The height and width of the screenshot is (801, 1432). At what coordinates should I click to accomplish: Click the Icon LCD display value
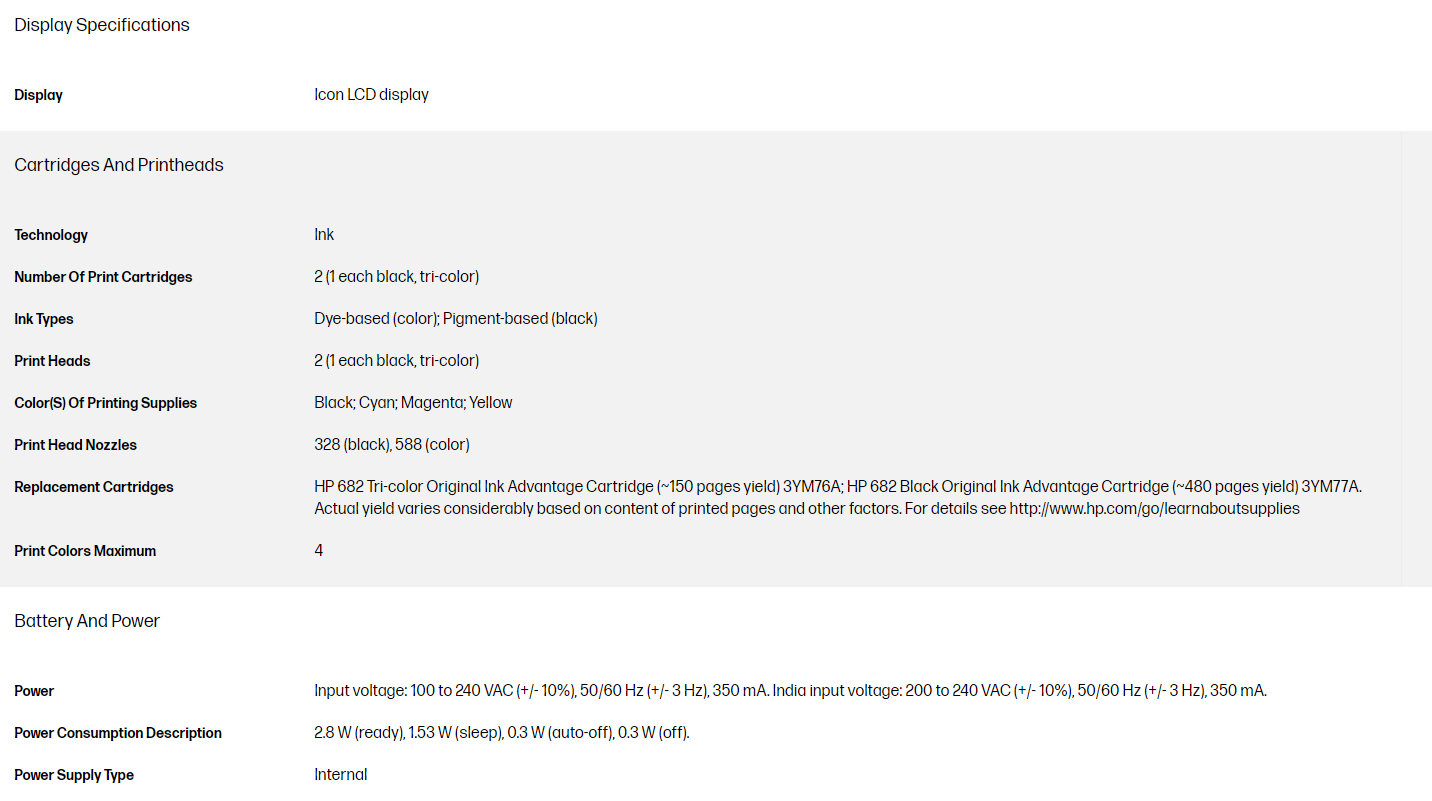[371, 95]
